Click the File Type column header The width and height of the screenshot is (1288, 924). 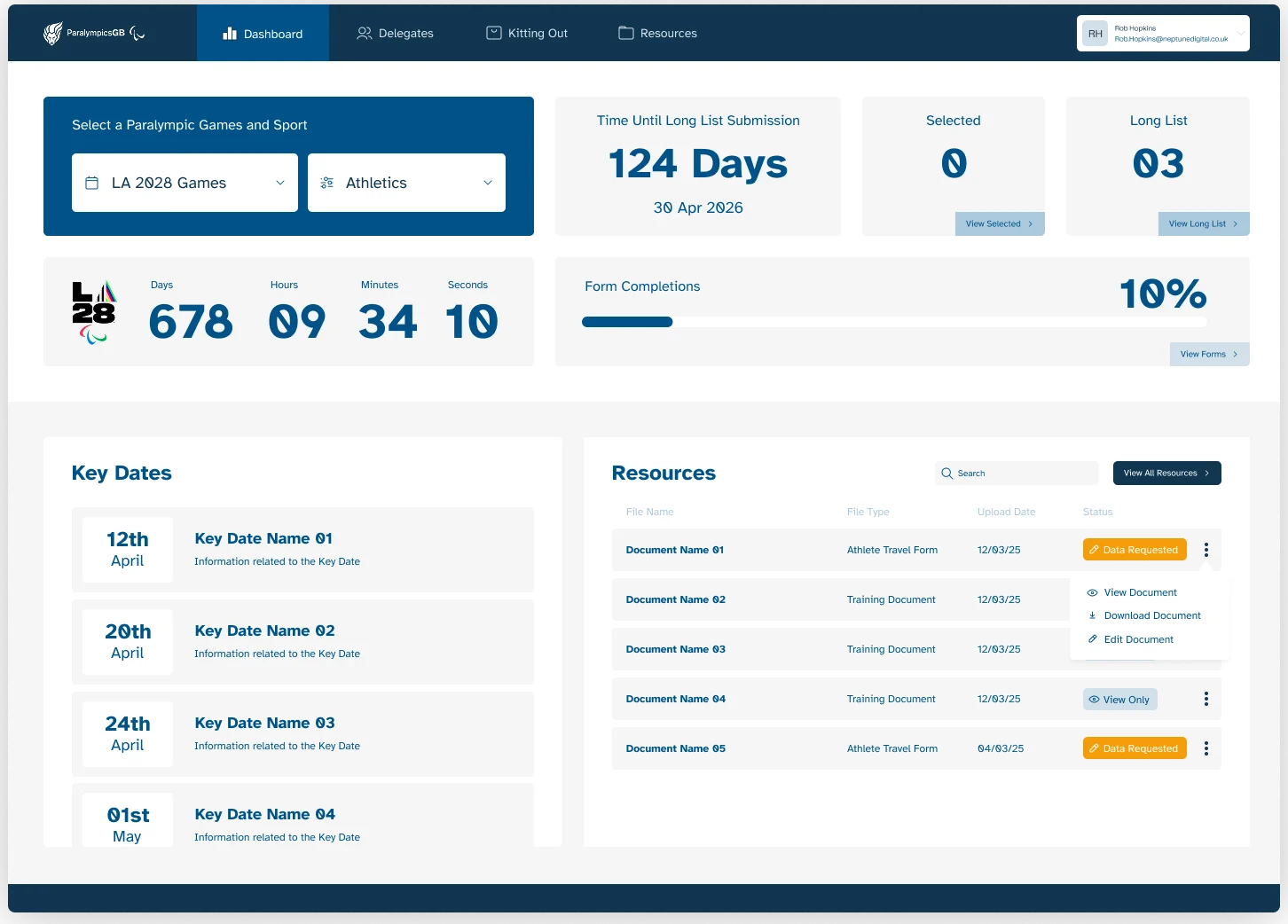[868, 512]
